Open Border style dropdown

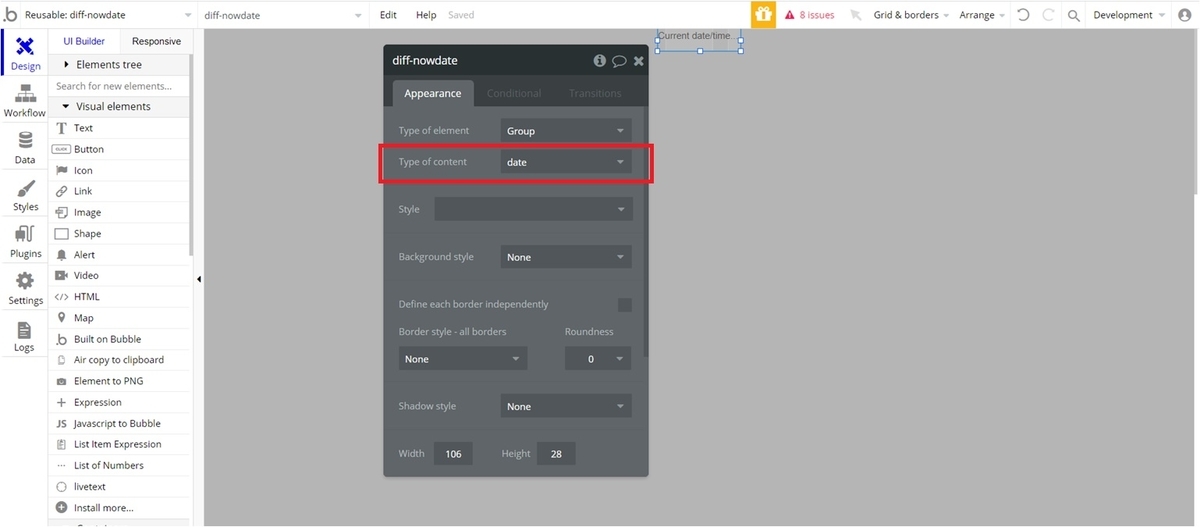click(463, 359)
